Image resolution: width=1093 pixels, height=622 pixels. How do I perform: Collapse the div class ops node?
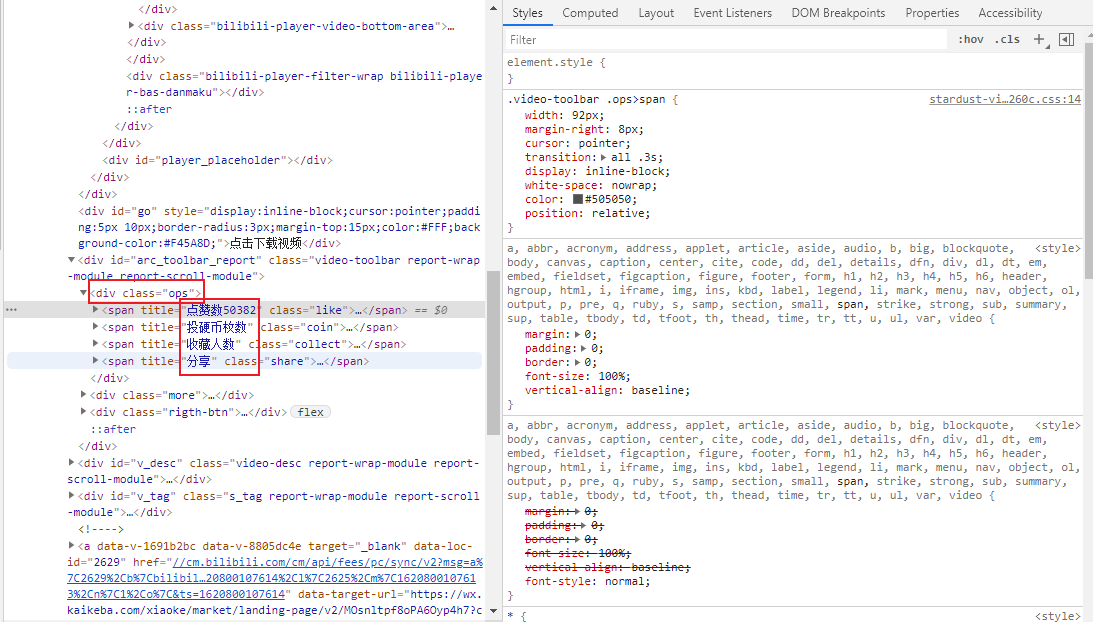pos(83,293)
